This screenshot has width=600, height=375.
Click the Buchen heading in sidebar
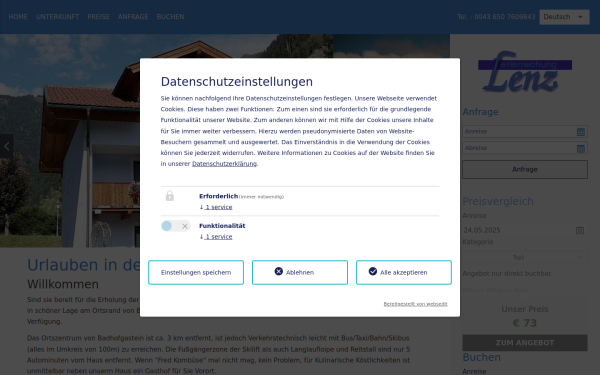(481, 357)
